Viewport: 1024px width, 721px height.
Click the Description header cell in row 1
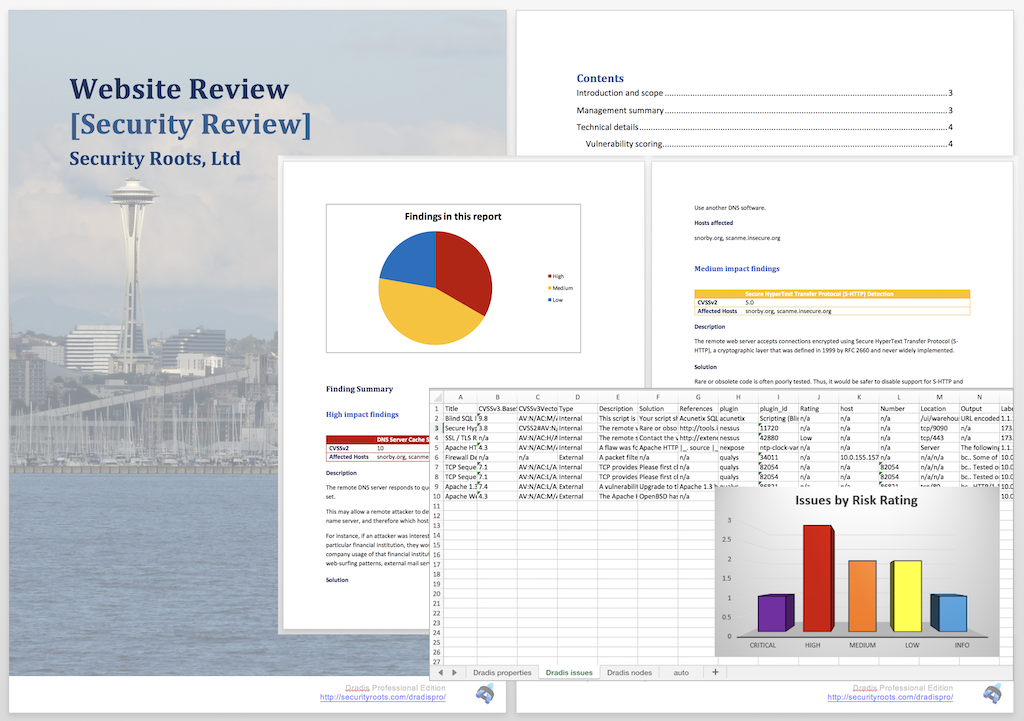click(617, 409)
